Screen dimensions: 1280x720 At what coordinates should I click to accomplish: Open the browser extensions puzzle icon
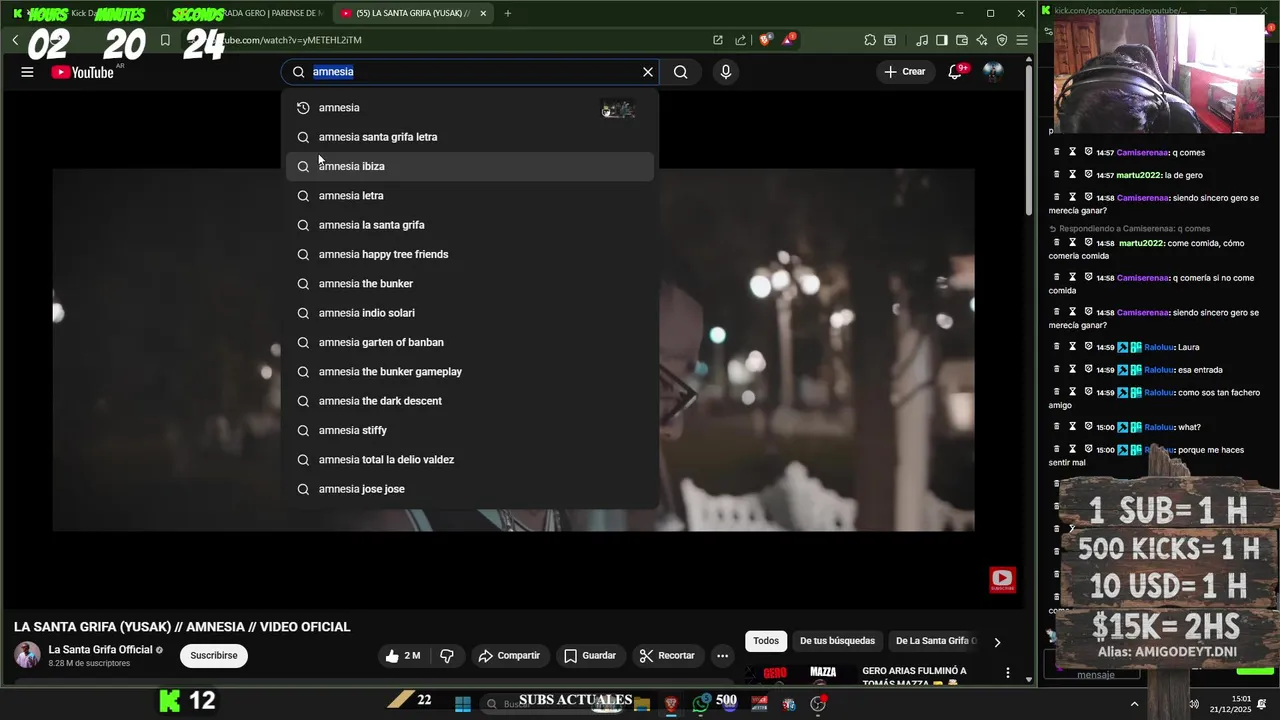tap(870, 40)
